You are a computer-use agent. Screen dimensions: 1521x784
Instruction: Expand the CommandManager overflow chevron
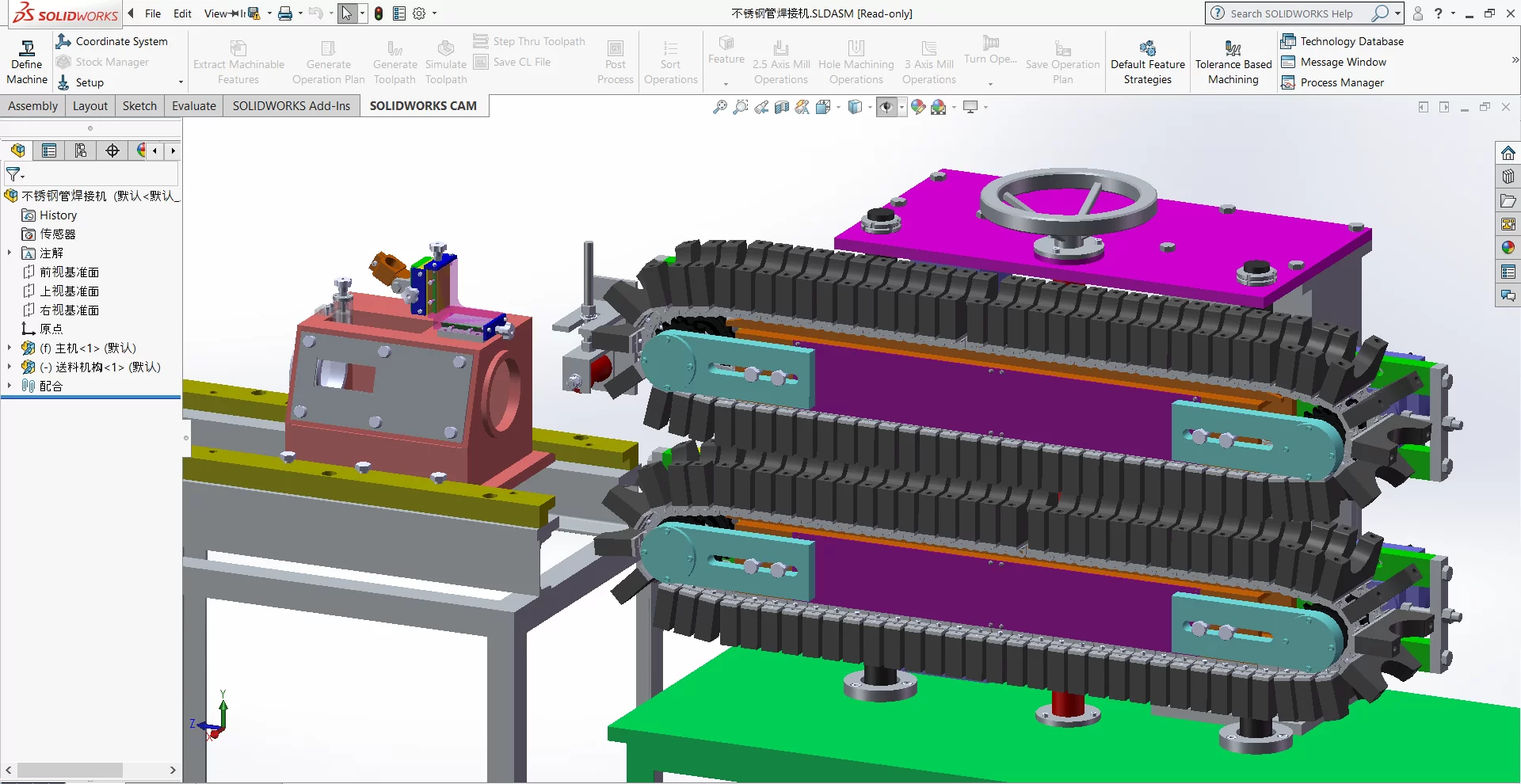(1515, 60)
